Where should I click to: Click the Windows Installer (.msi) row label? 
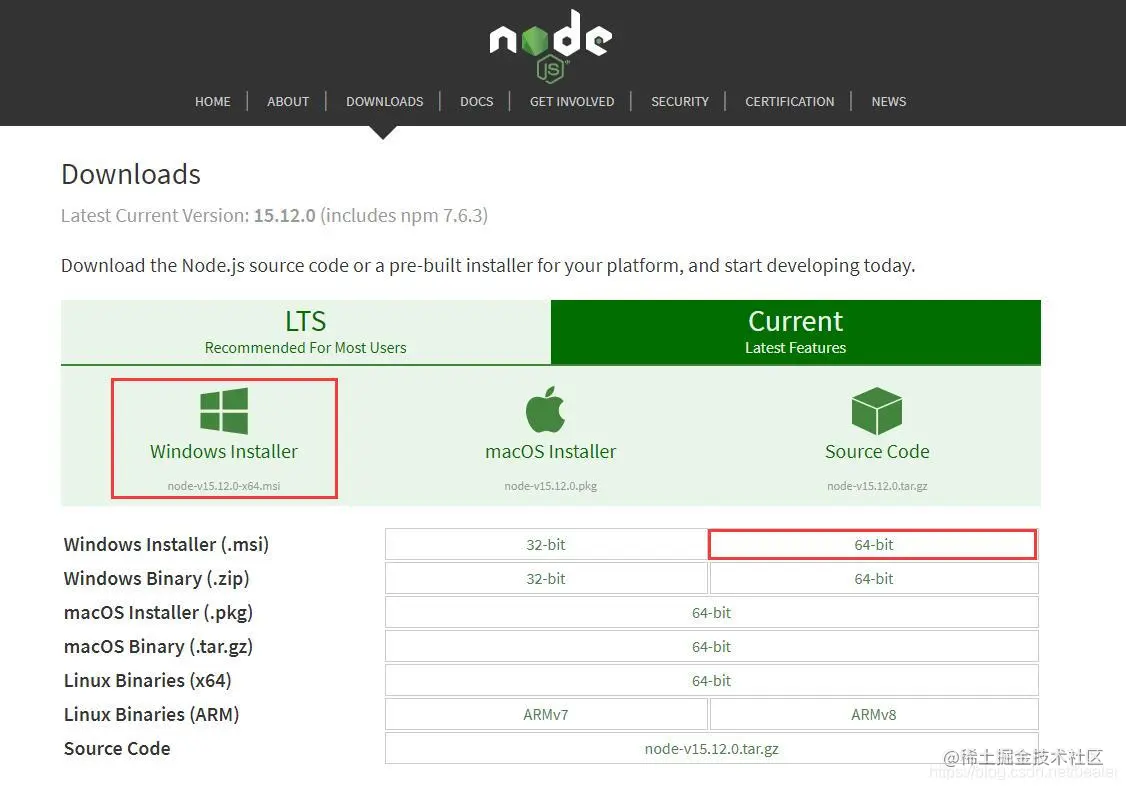tap(166, 544)
